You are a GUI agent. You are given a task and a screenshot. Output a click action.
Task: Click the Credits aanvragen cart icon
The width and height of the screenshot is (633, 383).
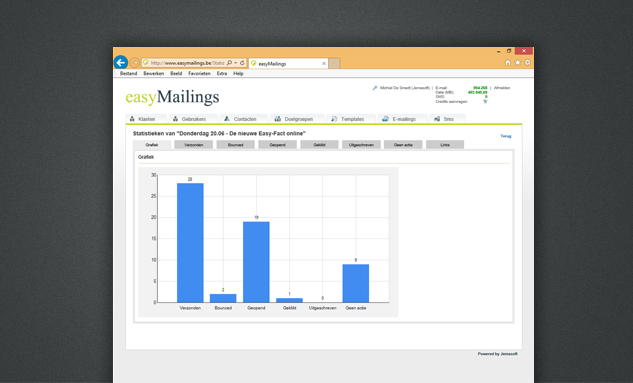485,102
